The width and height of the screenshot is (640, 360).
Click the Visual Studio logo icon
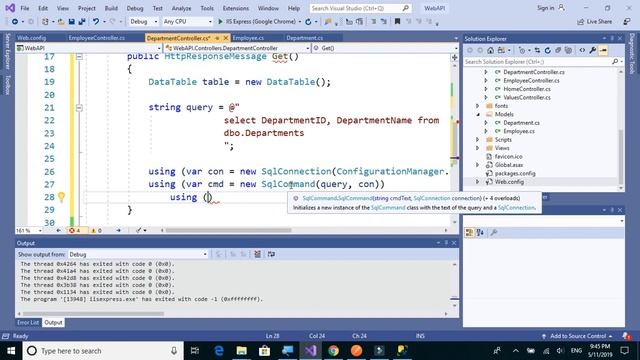tap(10, 8)
